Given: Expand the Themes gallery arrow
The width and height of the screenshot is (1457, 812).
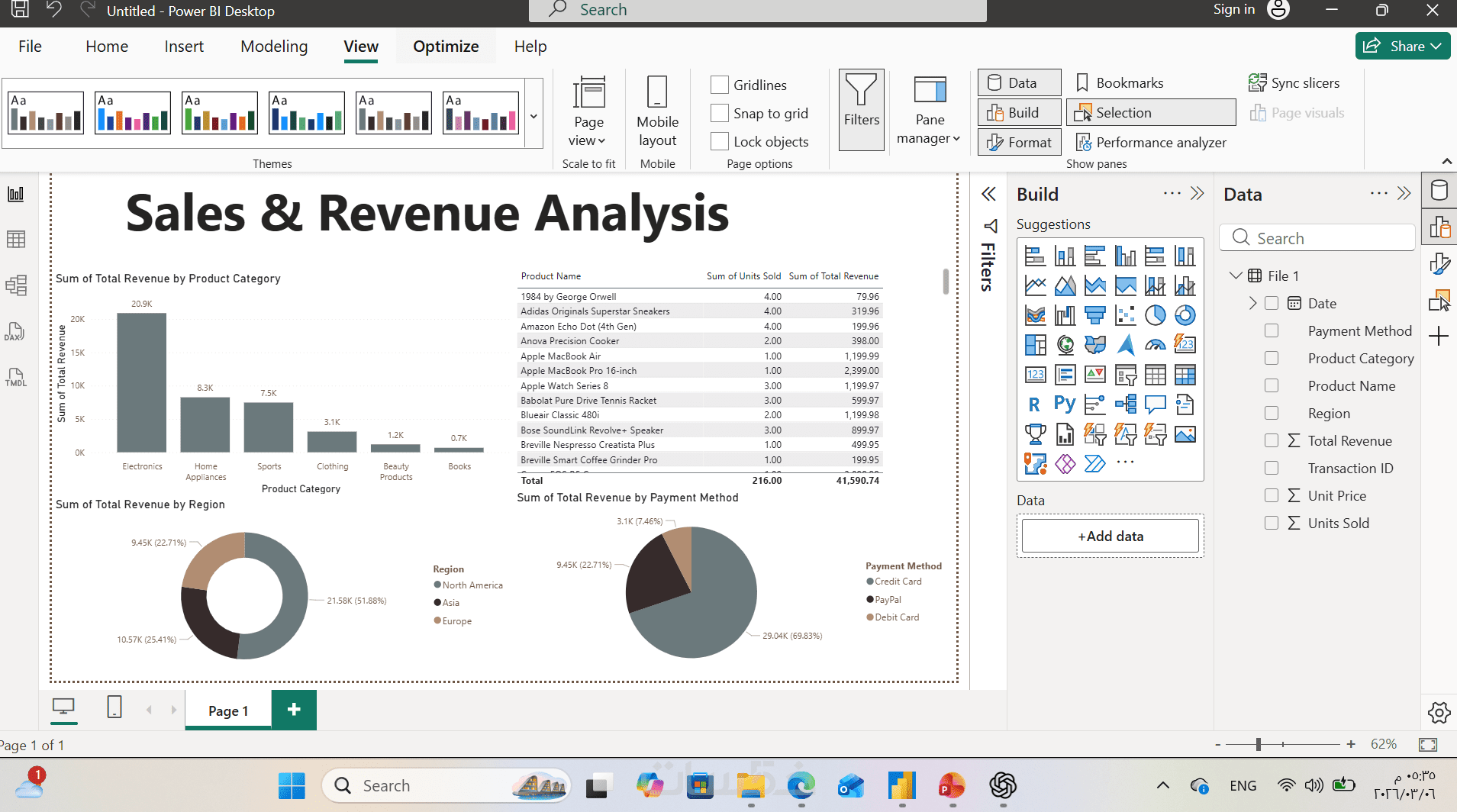Looking at the screenshot, I should (533, 116).
